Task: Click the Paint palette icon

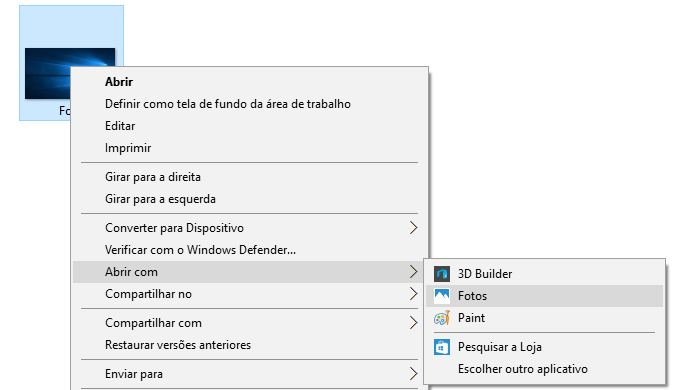Action: (x=441, y=318)
